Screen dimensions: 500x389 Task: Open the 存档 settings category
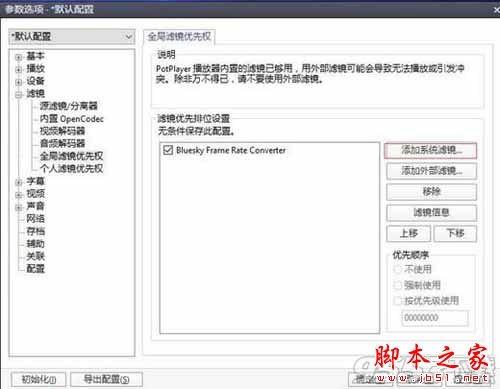point(35,231)
